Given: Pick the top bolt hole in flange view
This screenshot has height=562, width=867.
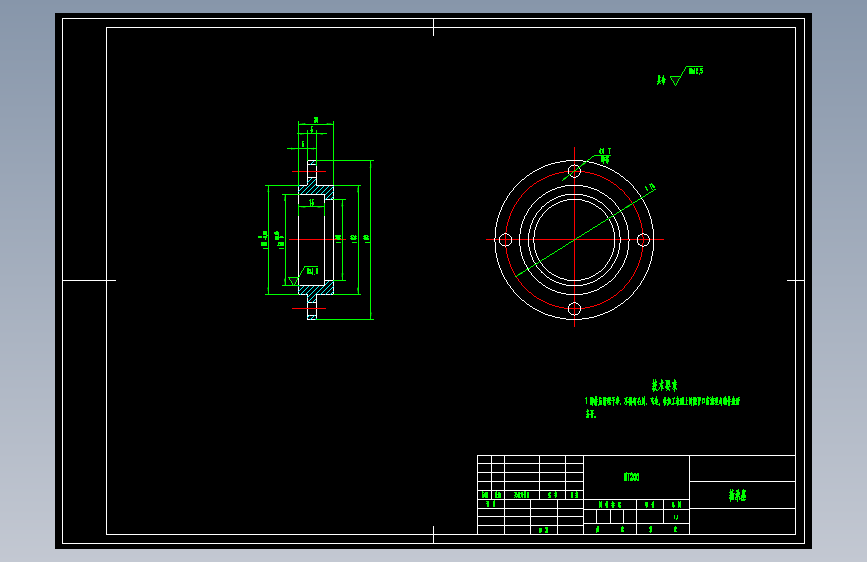Looking at the screenshot, I should pos(574,171).
